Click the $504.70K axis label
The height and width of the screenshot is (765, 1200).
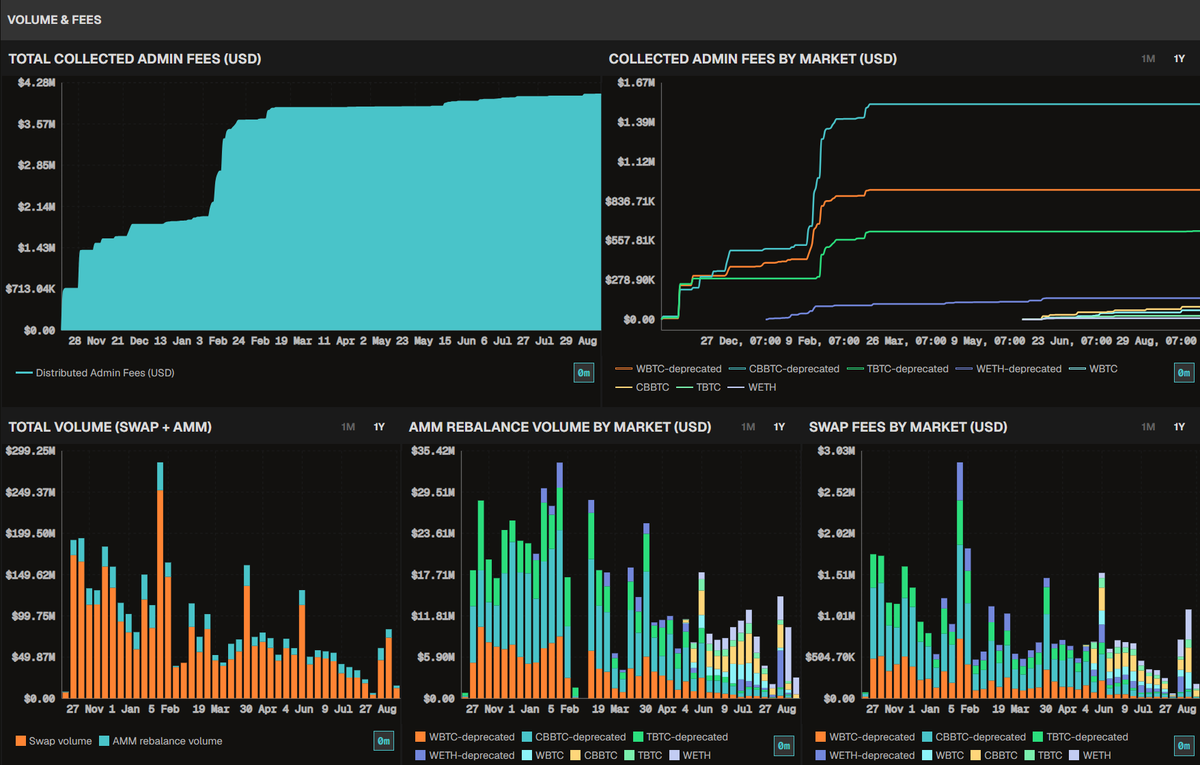[832, 657]
